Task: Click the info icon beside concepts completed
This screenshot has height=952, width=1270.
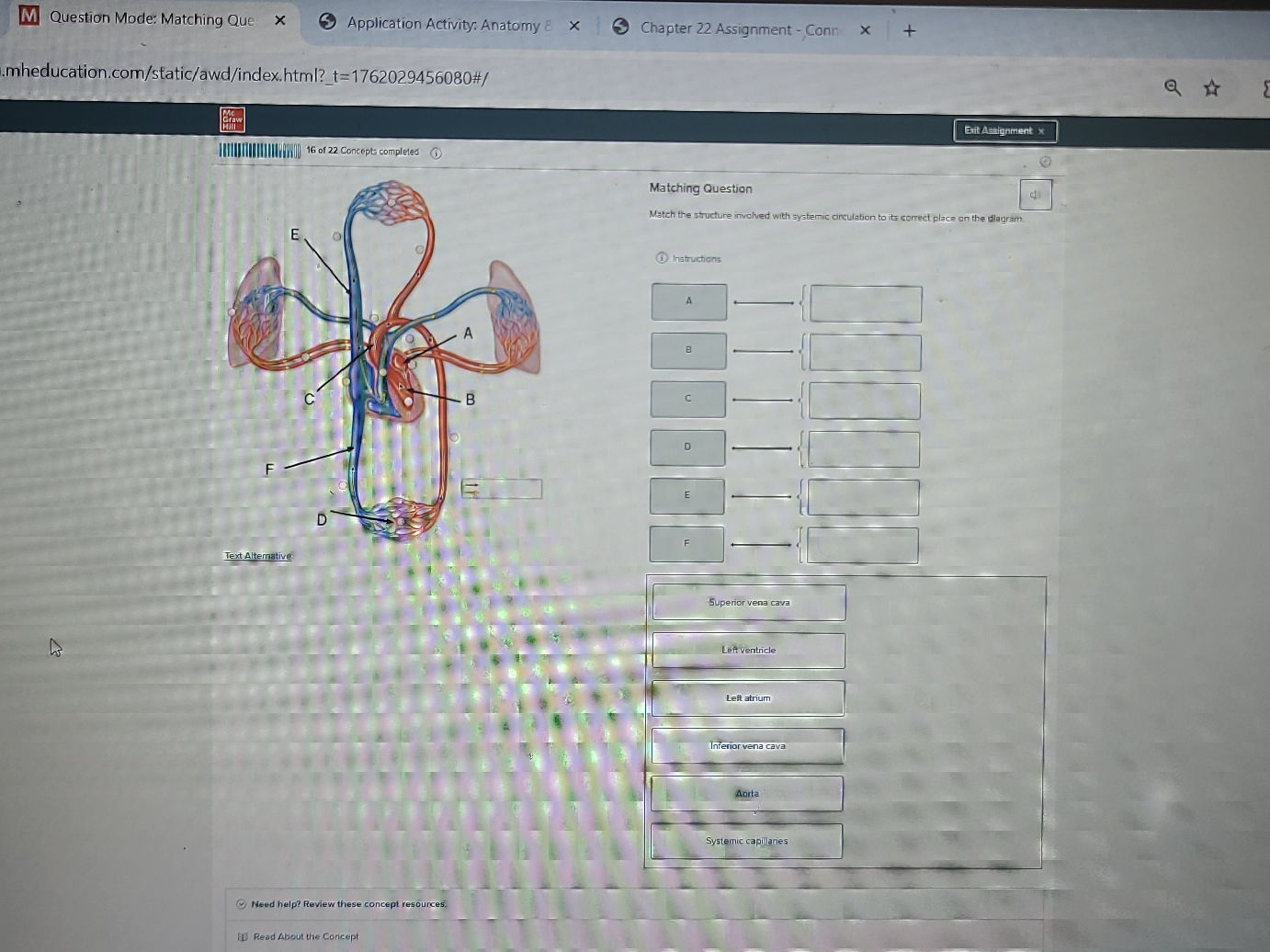Action: point(436,153)
